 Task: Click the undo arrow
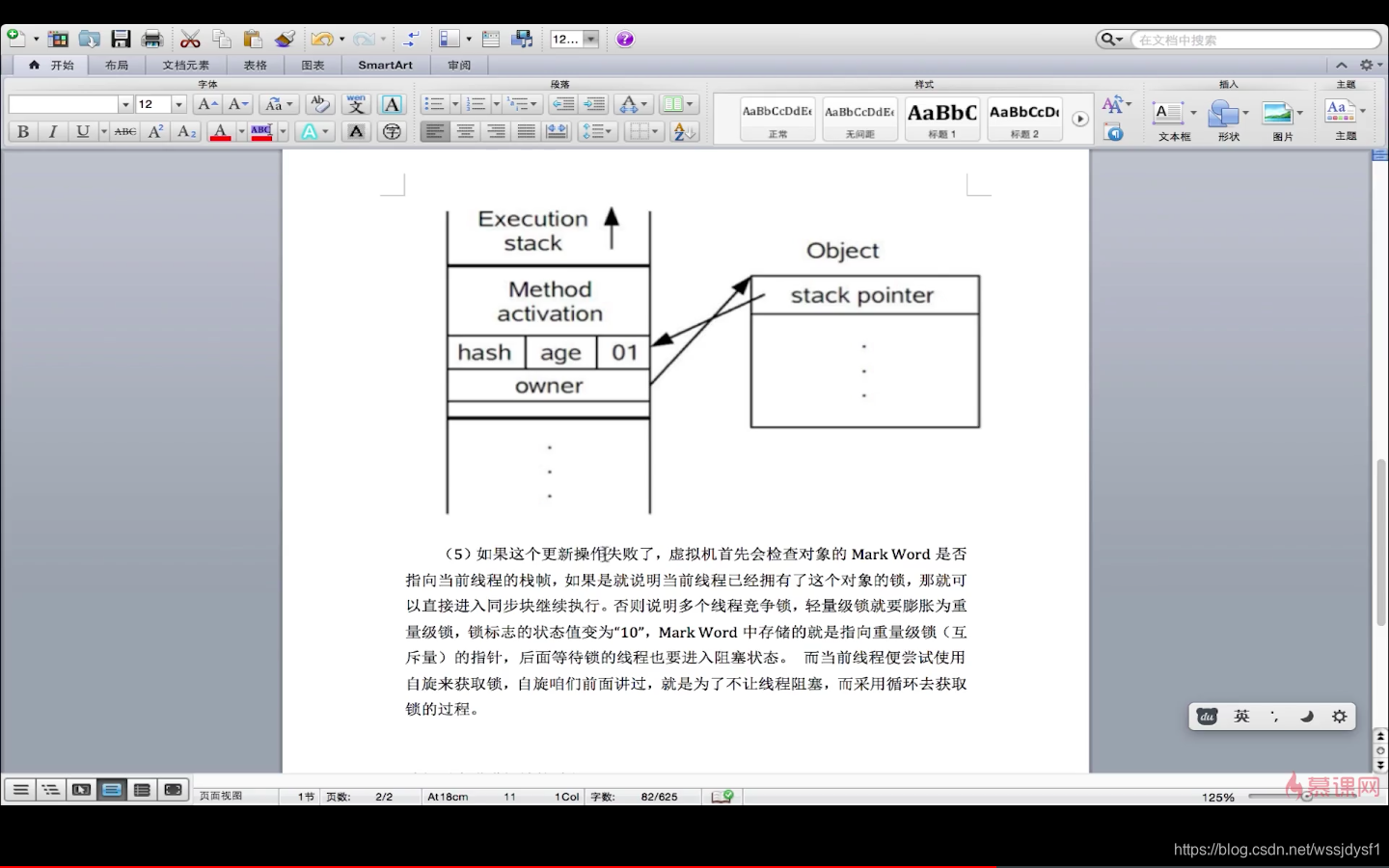(321, 39)
